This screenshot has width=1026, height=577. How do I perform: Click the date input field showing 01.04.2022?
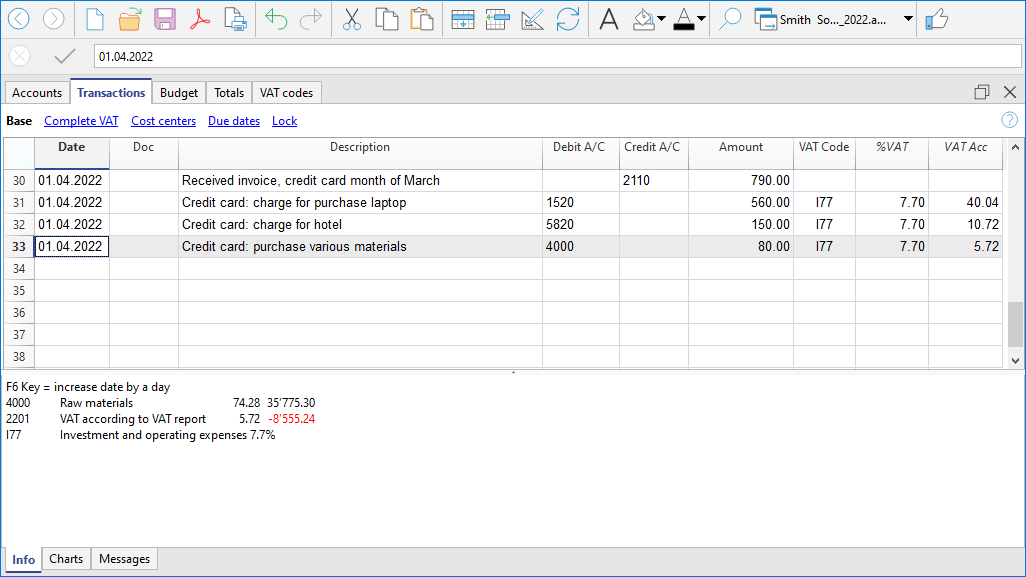tap(555, 57)
